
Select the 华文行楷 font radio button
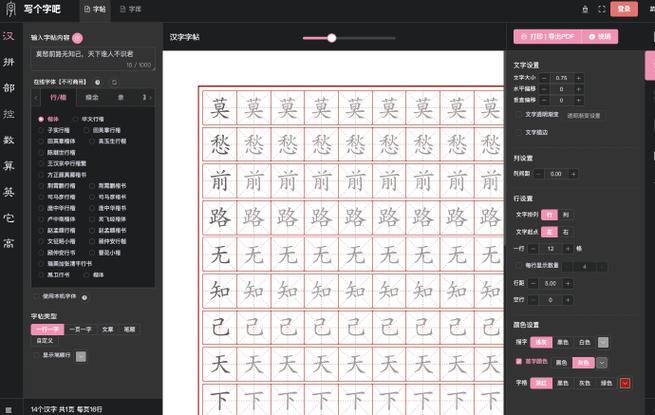(75, 119)
